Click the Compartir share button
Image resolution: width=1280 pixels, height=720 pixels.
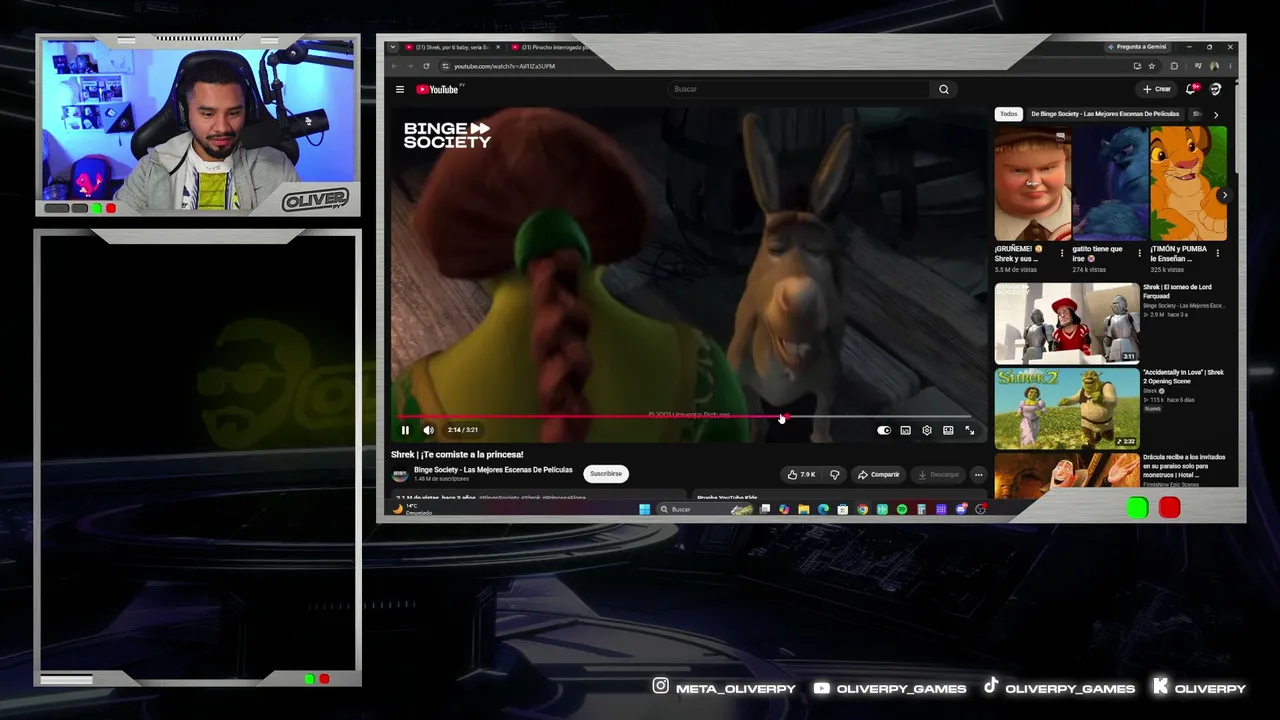point(879,474)
